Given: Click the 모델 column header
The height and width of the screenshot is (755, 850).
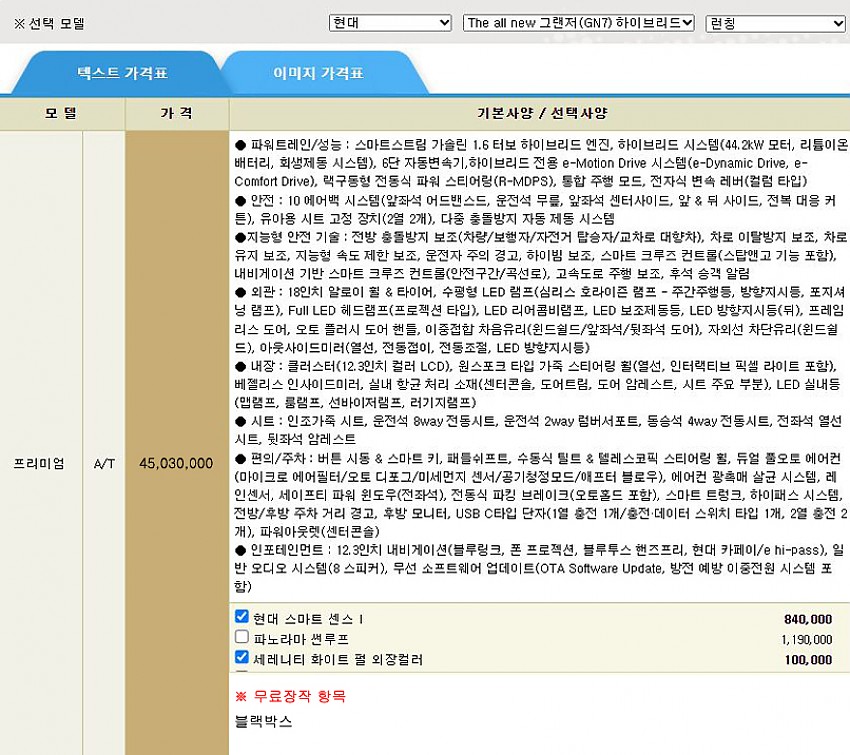Looking at the screenshot, I should tap(61, 113).
